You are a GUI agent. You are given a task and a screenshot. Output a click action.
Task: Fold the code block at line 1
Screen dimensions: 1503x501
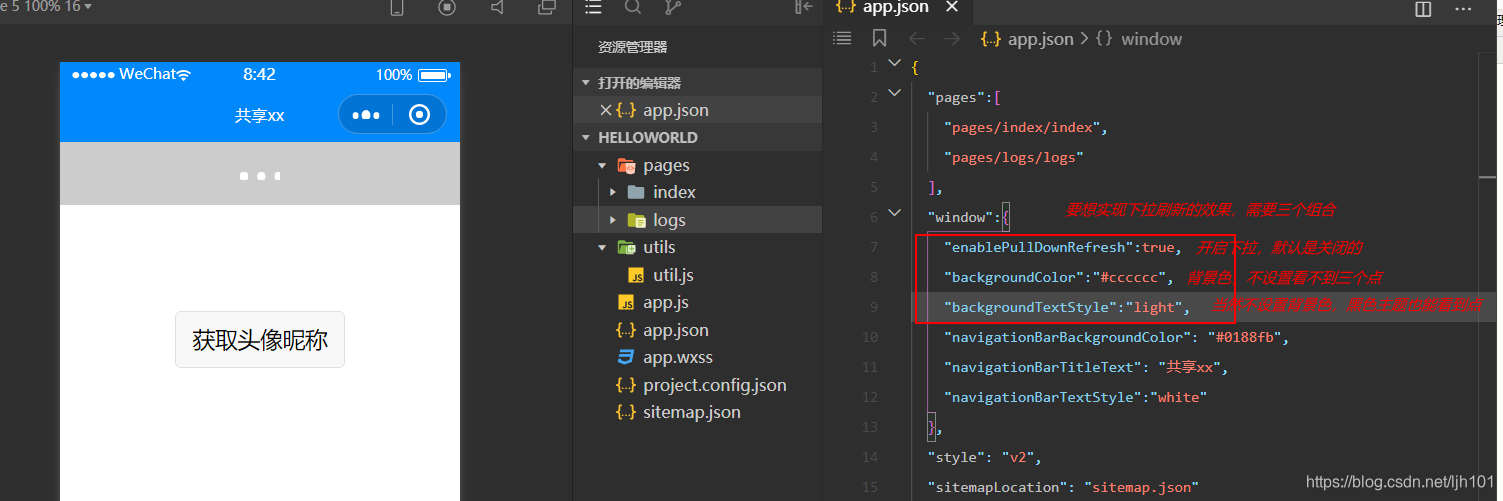(895, 64)
